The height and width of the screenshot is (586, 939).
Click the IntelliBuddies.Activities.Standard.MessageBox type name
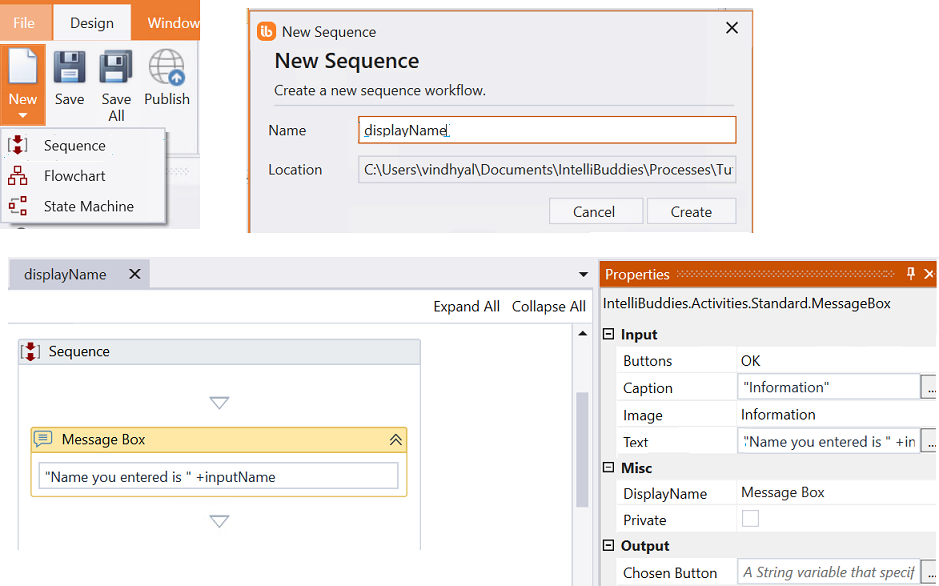pyautogui.click(x=746, y=303)
